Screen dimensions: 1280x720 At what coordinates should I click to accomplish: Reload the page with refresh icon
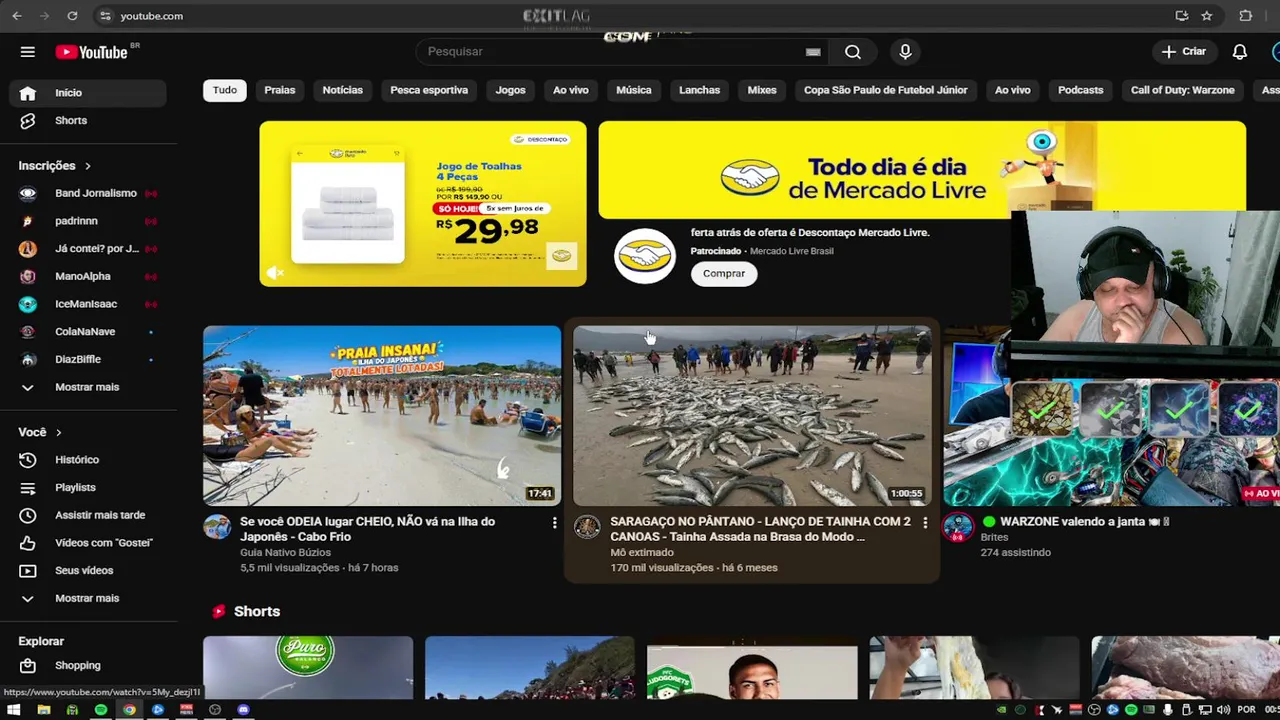[72, 16]
